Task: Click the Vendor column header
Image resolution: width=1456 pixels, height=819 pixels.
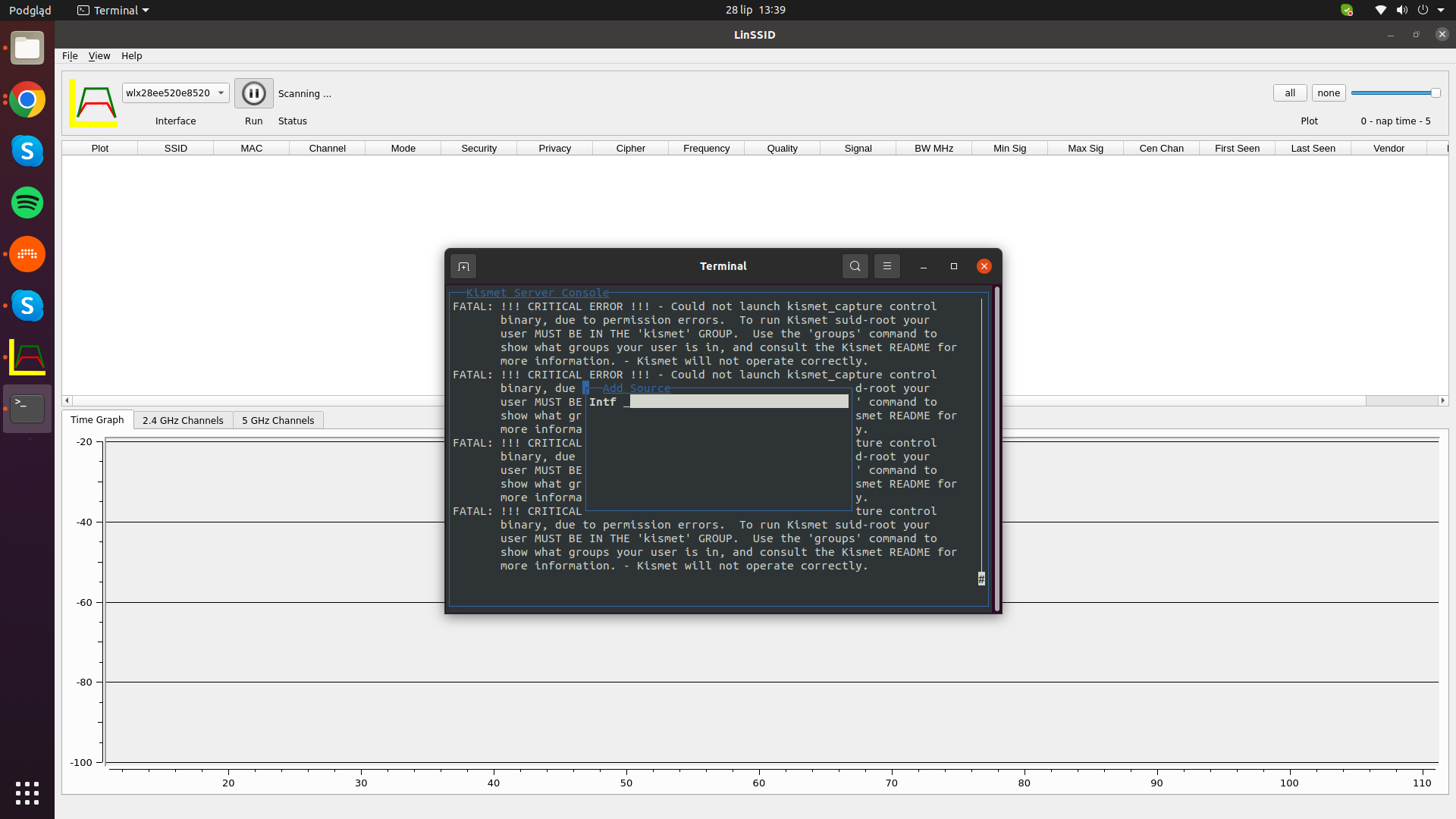Action: tap(1389, 149)
